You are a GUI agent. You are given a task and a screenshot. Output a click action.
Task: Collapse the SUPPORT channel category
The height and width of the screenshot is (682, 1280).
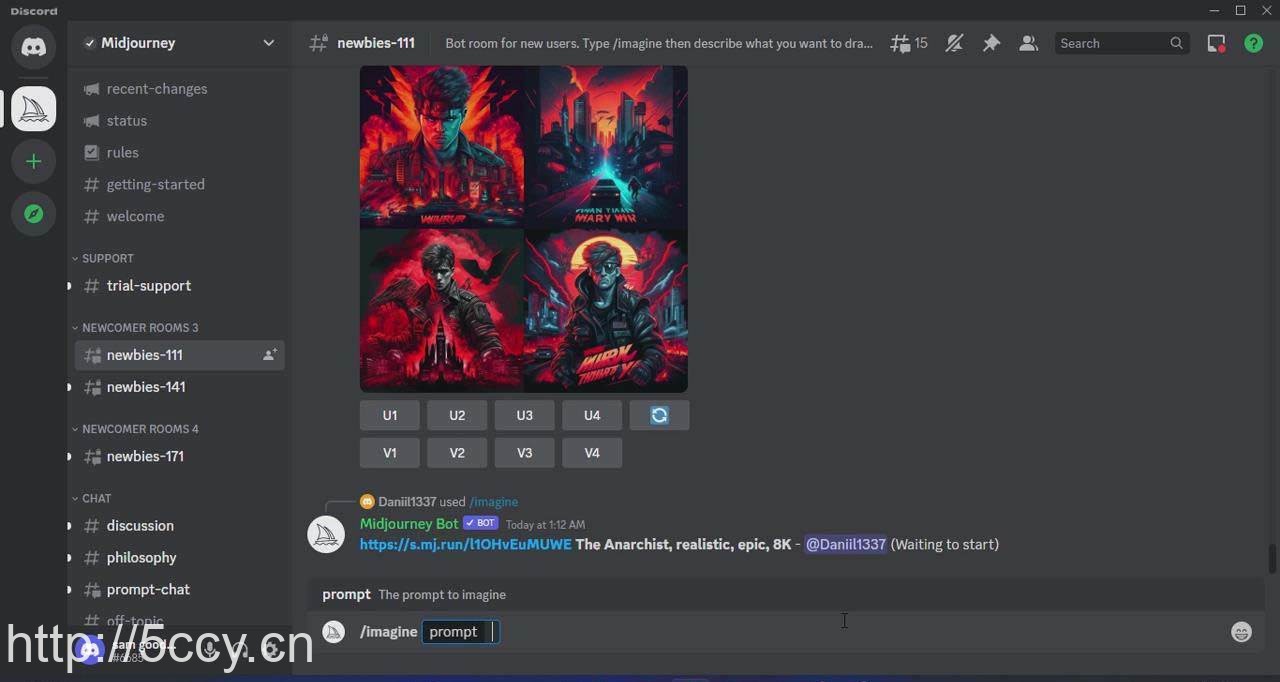coord(107,258)
